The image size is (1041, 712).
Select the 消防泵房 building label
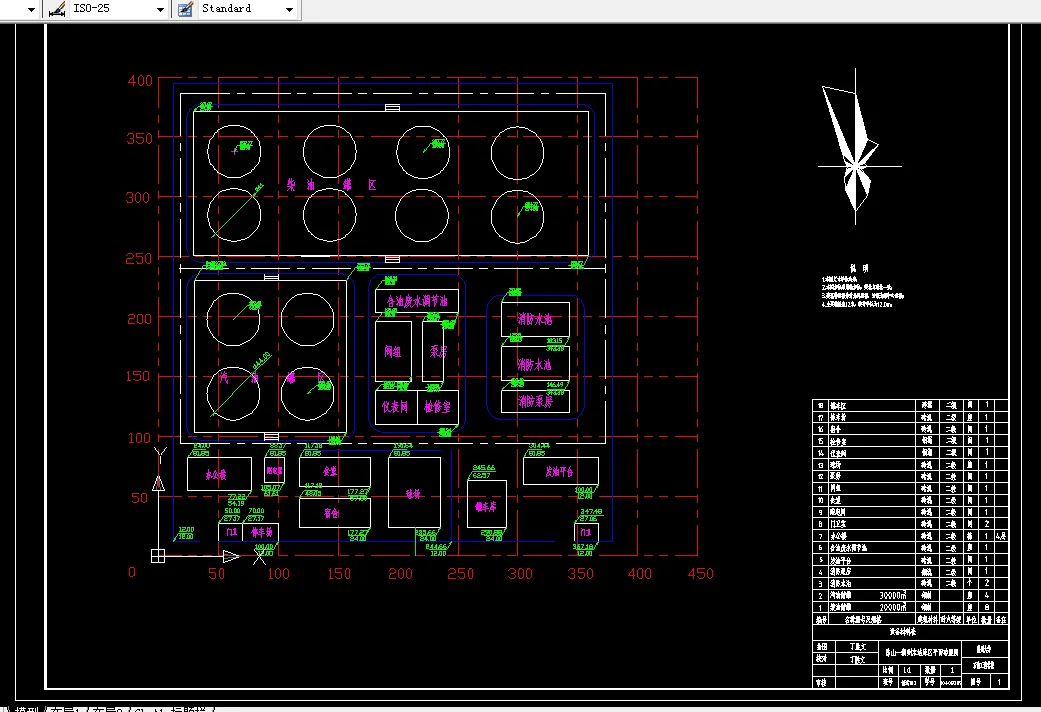point(535,401)
